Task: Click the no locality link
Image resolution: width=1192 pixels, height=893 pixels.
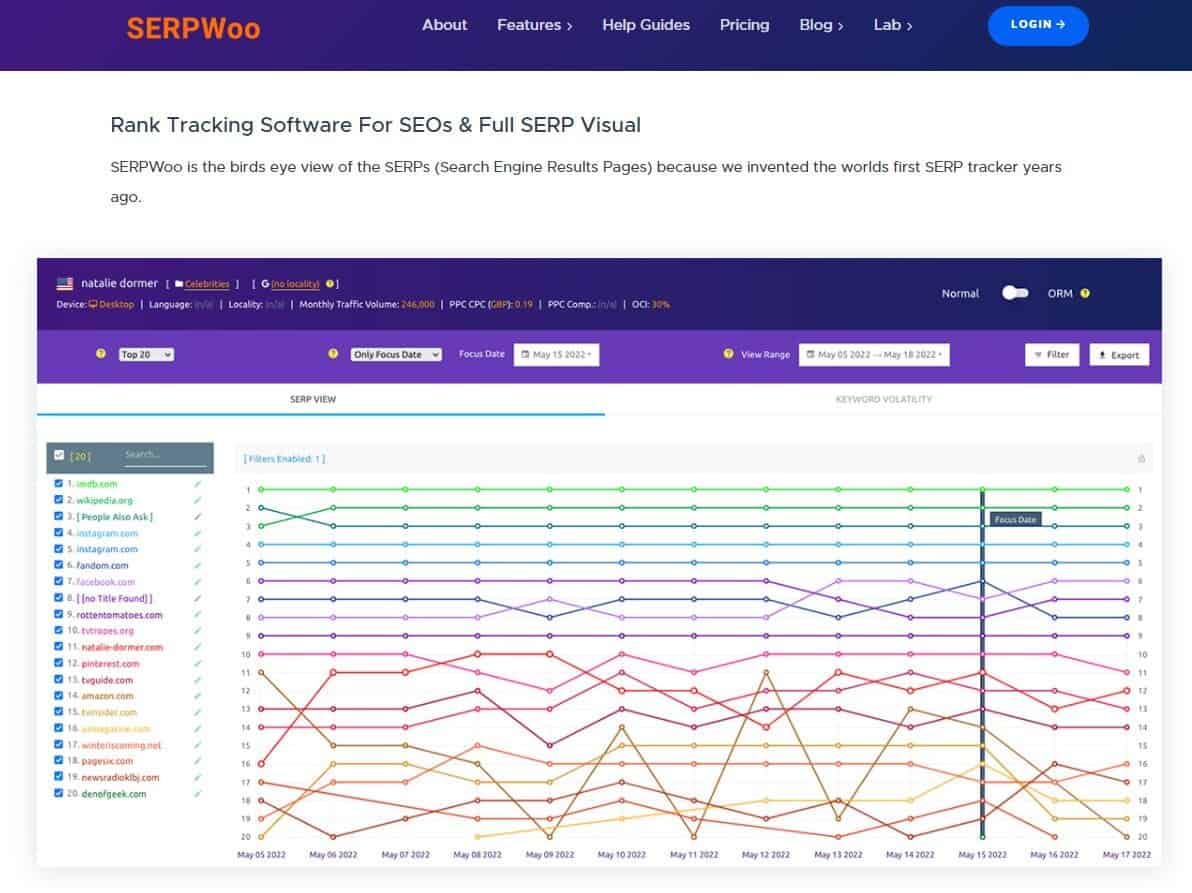Action: point(295,284)
